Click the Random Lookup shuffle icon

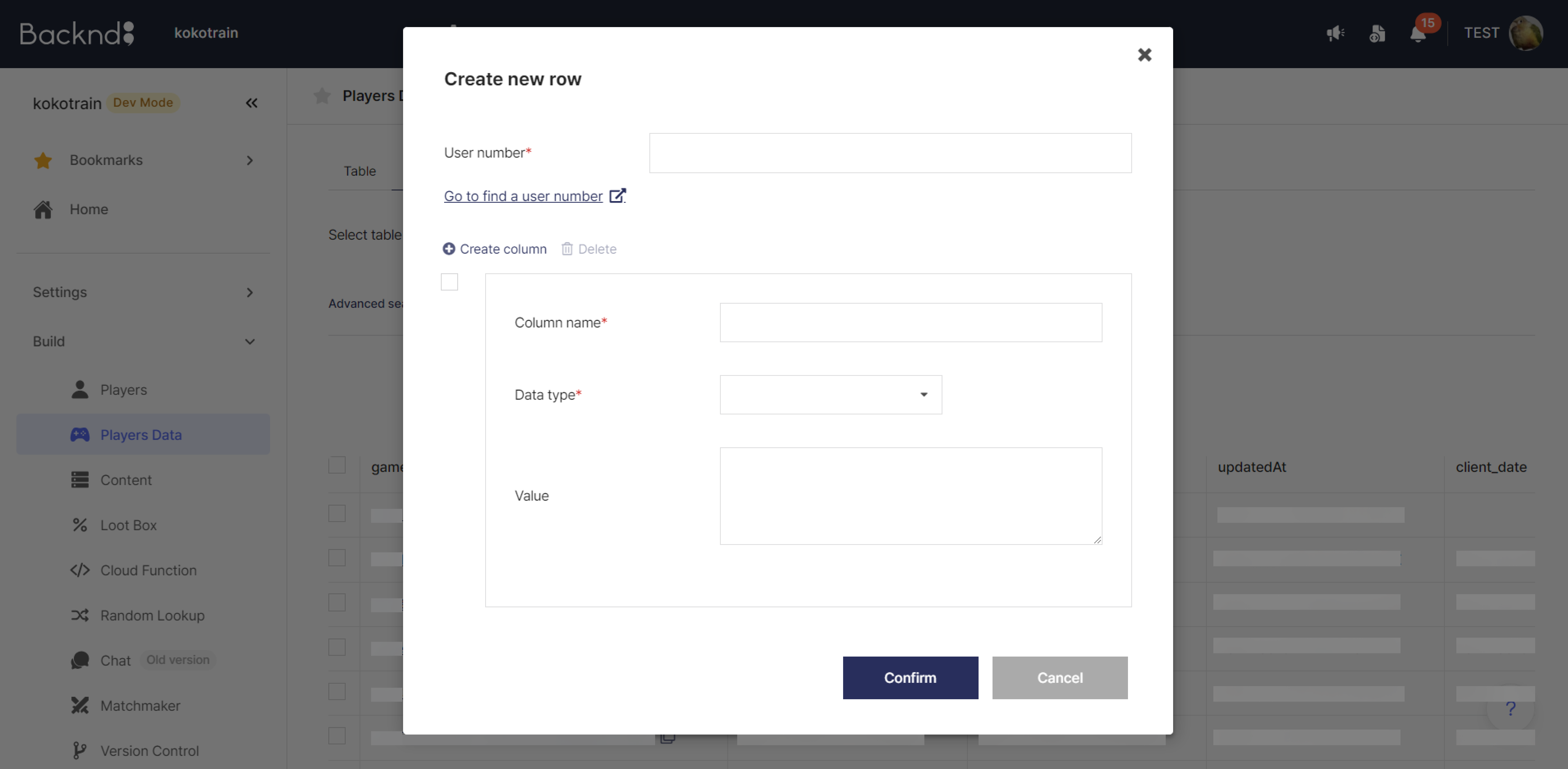[x=80, y=615]
